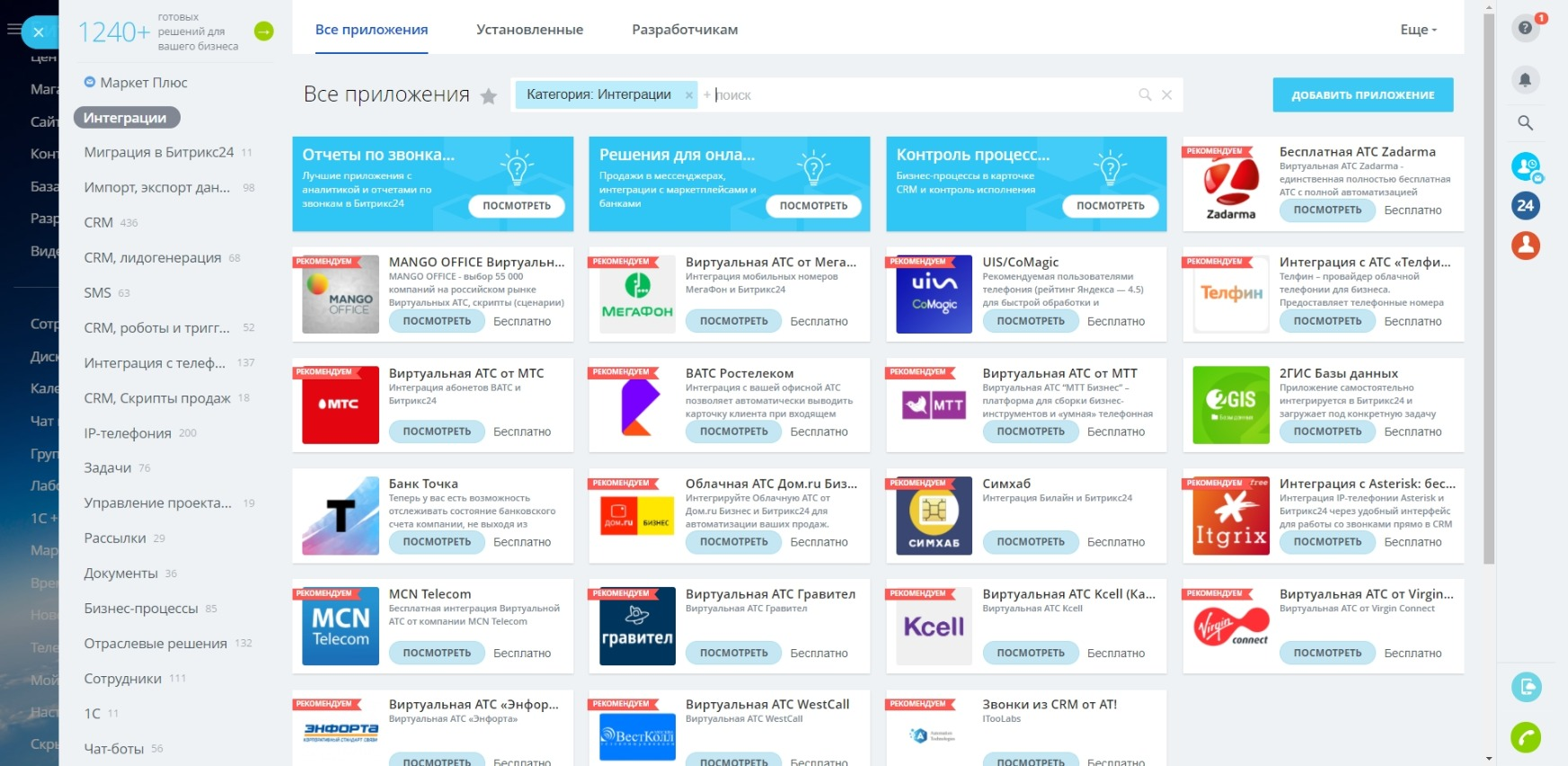Open the Simkhab app logo

tap(934, 515)
